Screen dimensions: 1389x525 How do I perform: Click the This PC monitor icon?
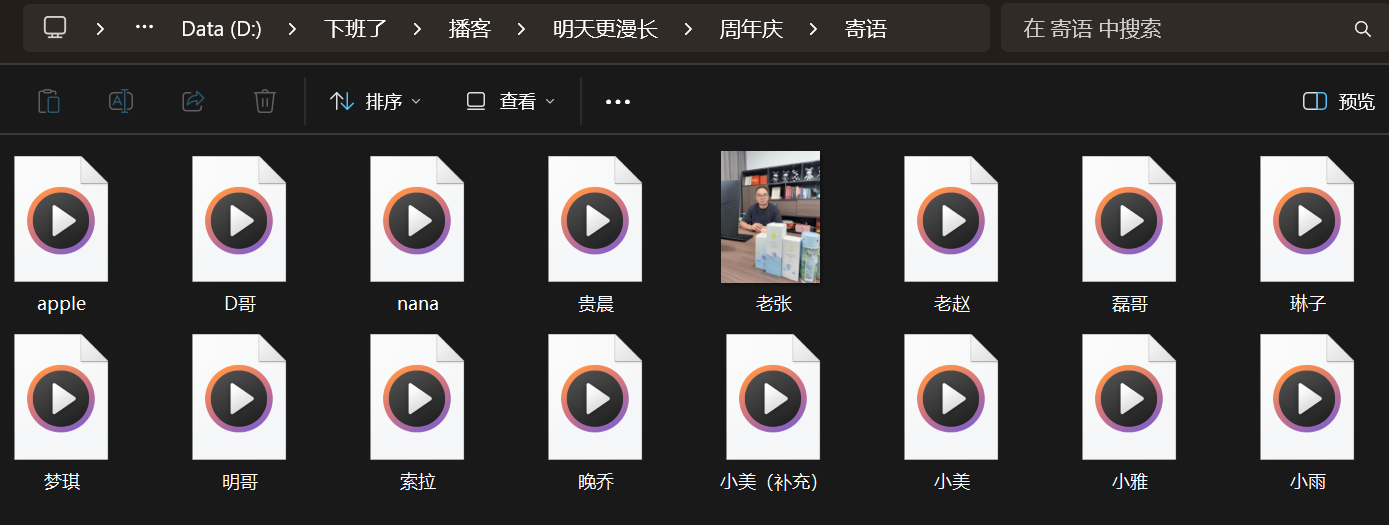(56, 28)
